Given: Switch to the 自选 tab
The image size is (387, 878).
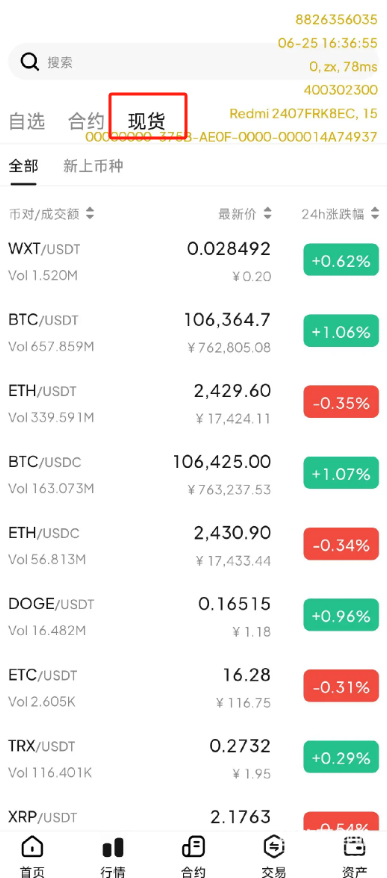Looking at the screenshot, I should coord(26,122).
